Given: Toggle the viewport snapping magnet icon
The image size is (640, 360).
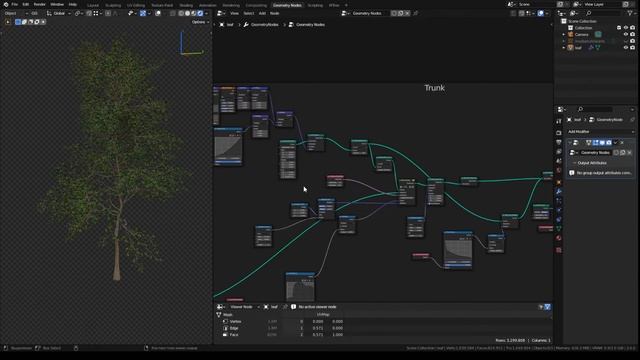Looking at the screenshot, I should coord(89,13).
